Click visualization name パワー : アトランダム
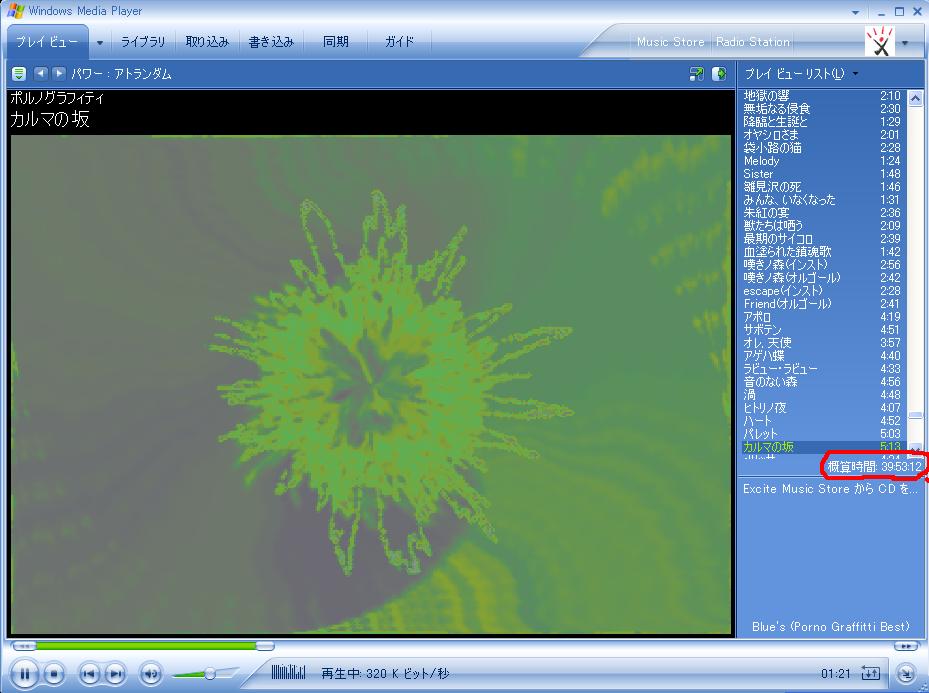 pos(121,74)
